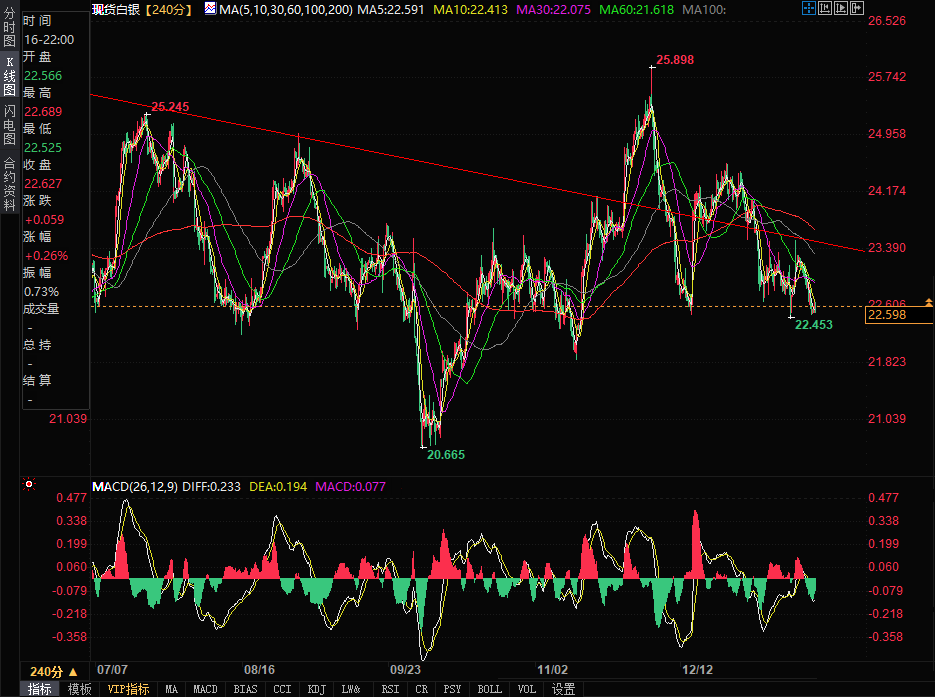Switch to the 模板 bottom tab
Image resolution: width=935 pixels, height=697 pixels.
pos(80,689)
